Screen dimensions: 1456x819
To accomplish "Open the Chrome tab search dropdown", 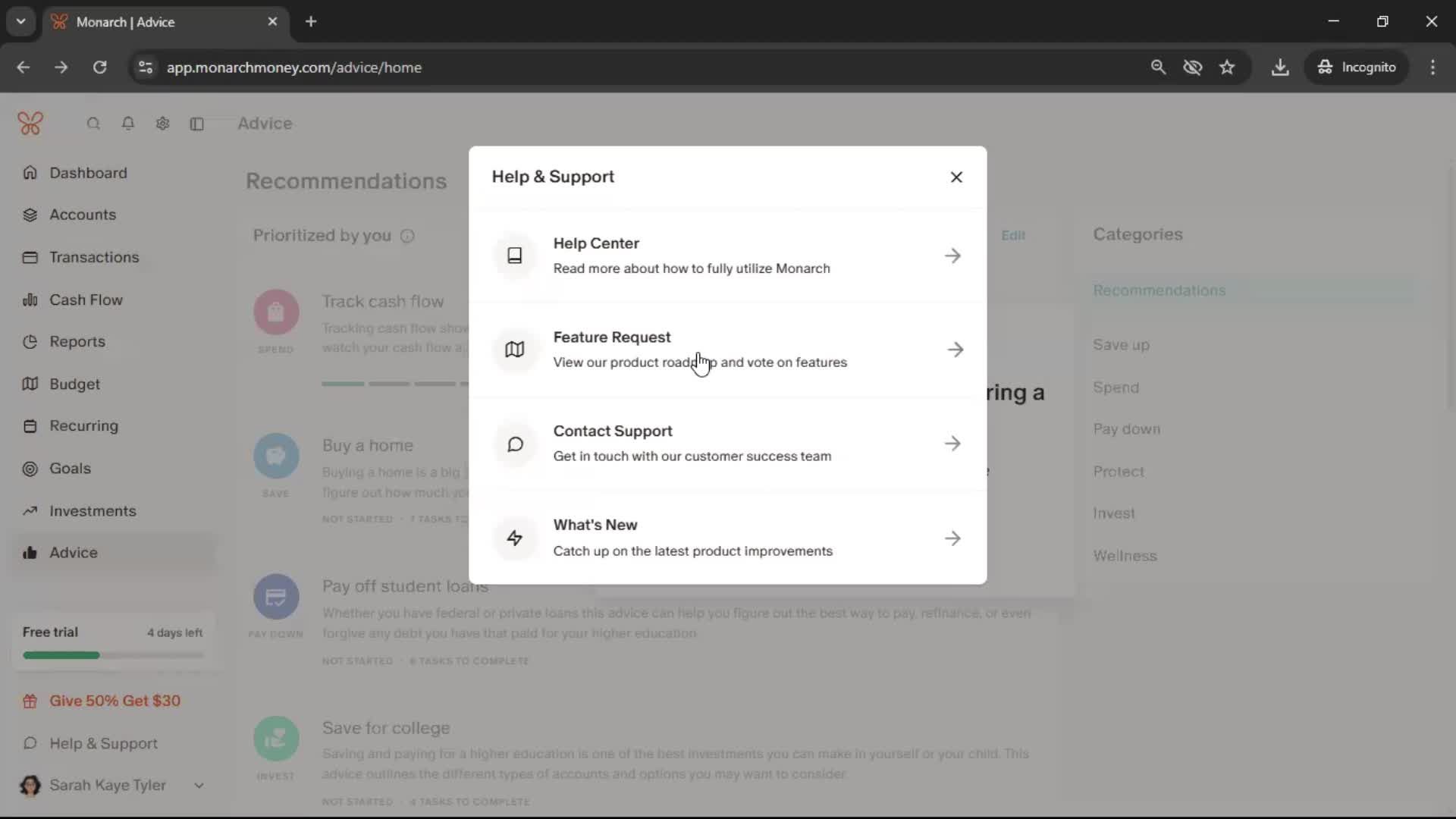I will coord(20,21).
